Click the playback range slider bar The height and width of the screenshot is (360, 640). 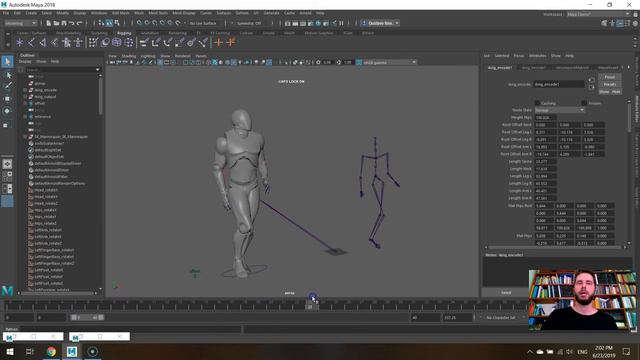pyautogui.click(x=87, y=317)
